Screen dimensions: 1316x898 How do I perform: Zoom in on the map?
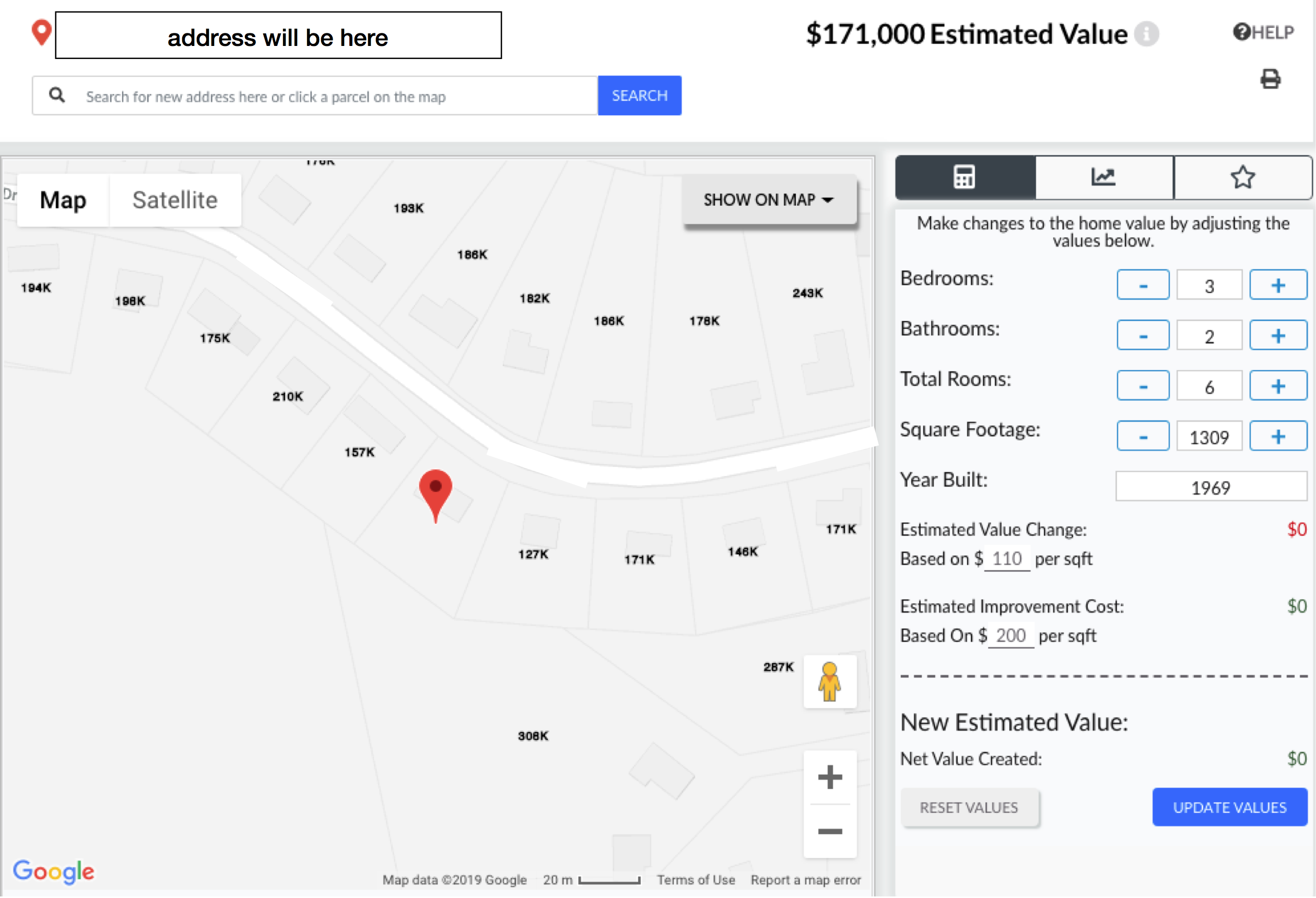830,777
